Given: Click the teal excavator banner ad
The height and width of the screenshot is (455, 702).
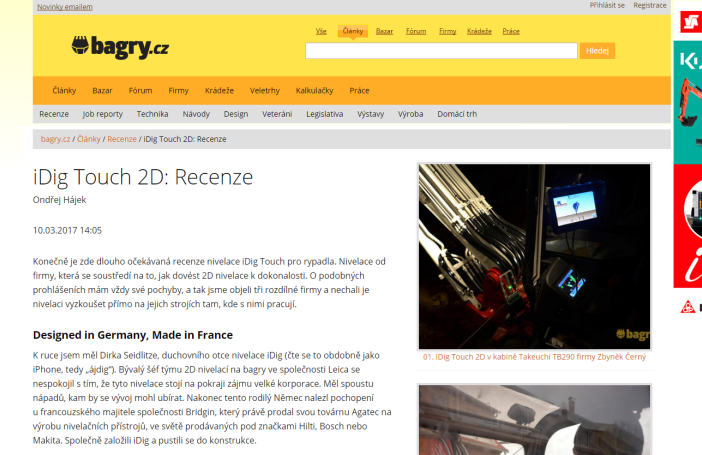Looking at the screenshot, I should coord(688,102).
